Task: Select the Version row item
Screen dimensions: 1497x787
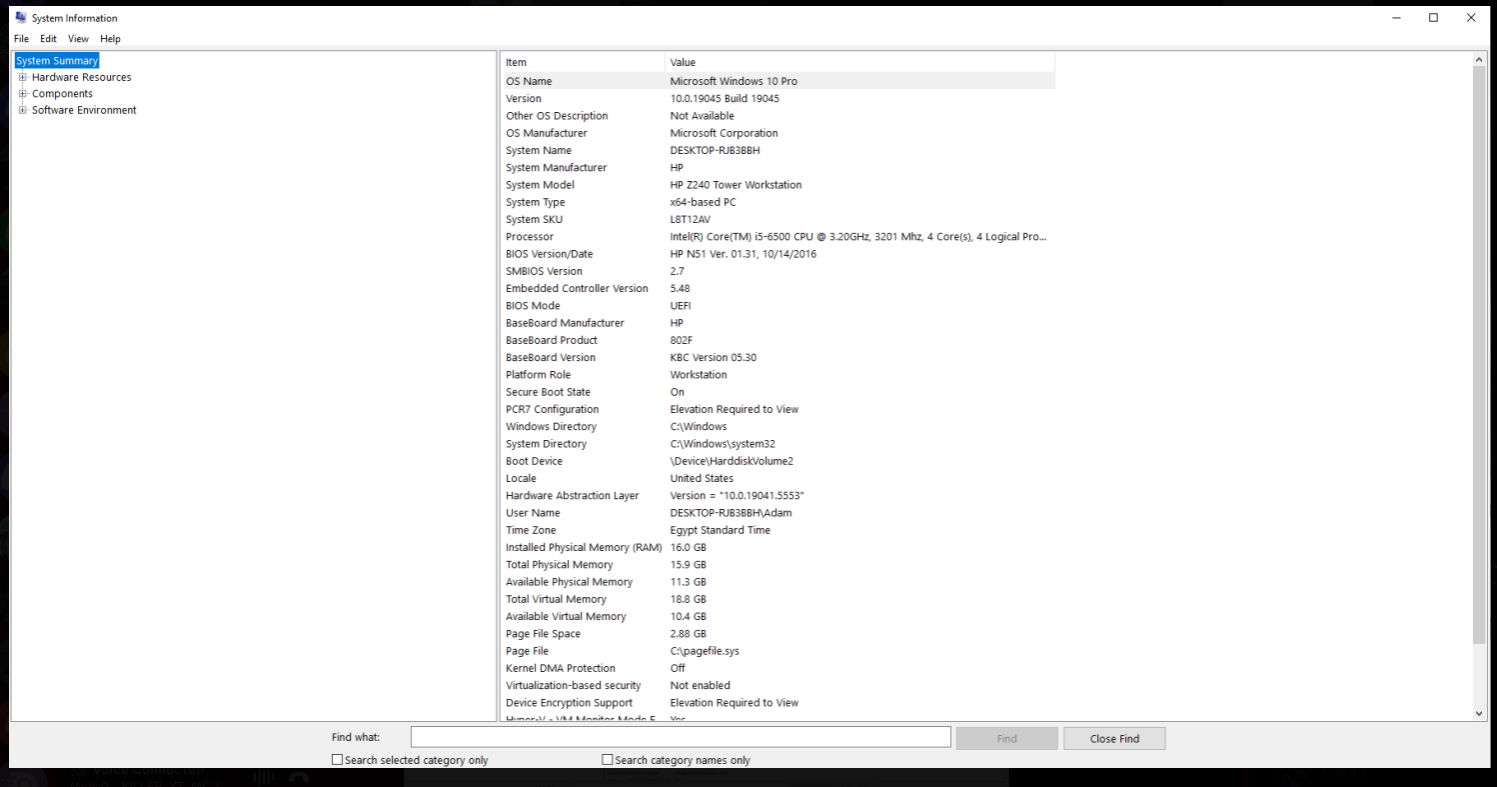Action: (x=778, y=99)
